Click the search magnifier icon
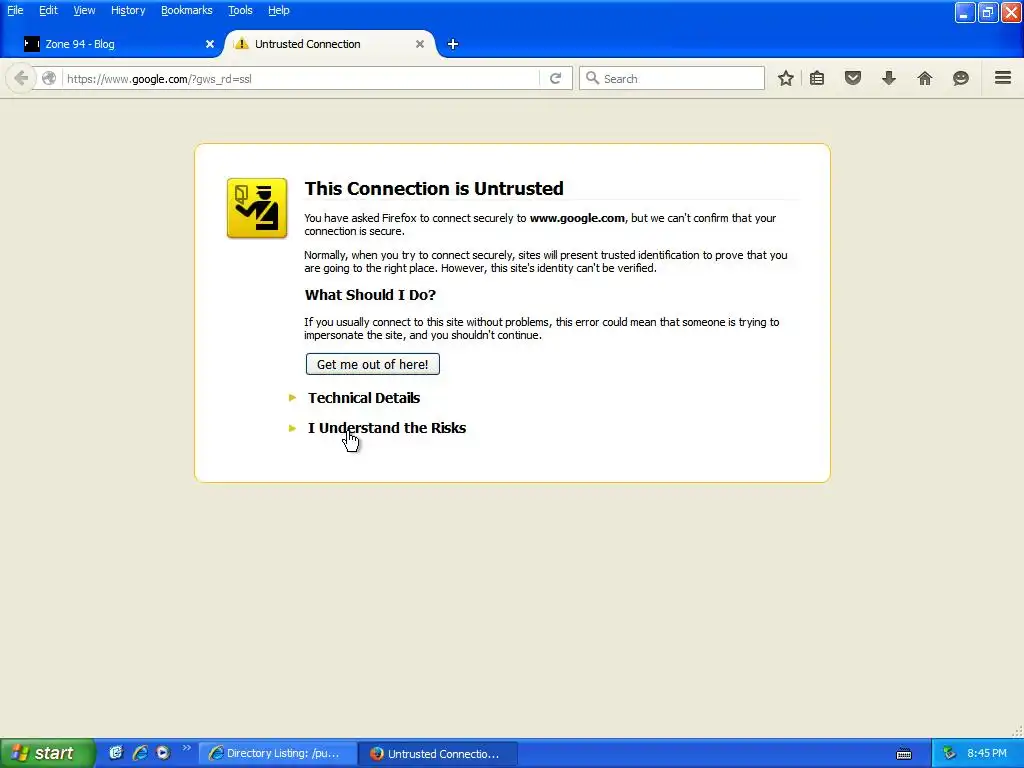1024x768 pixels. (592, 78)
